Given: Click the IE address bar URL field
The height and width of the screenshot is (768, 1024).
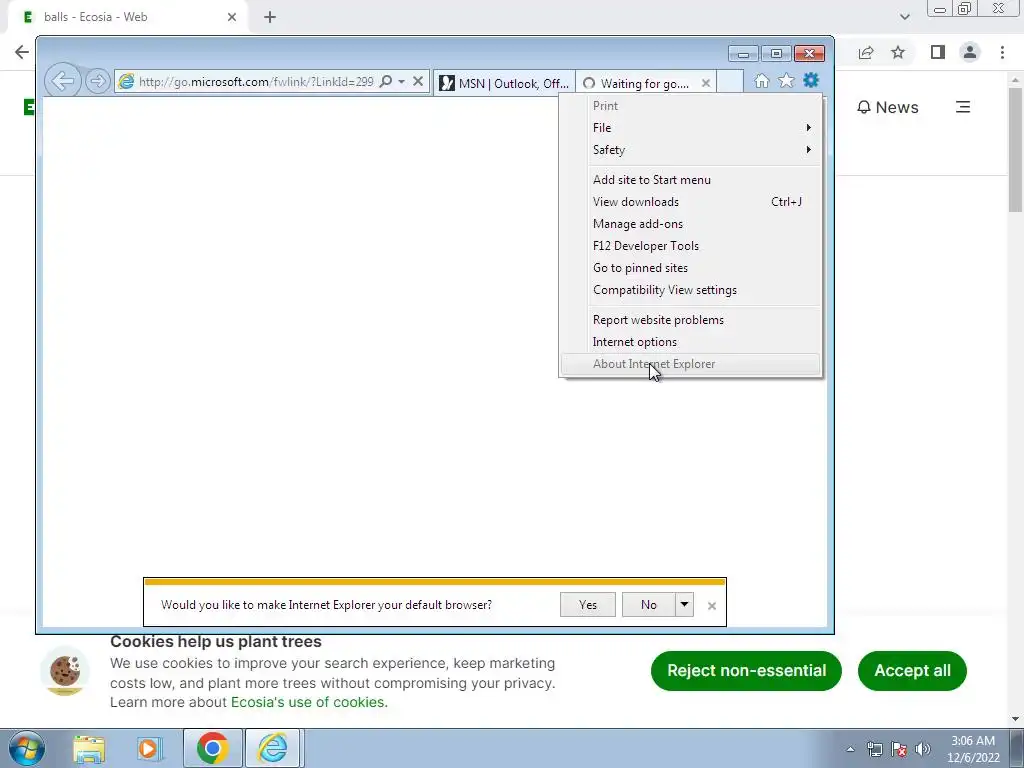Looking at the screenshot, I should [255, 82].
